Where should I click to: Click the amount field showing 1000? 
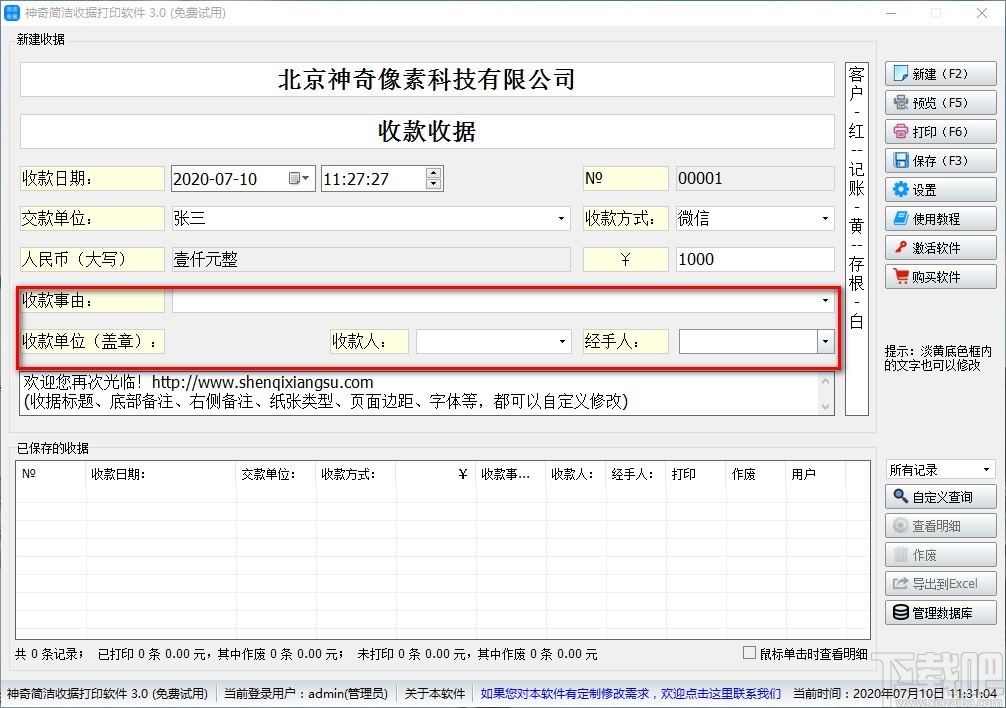tap(755, 258)
